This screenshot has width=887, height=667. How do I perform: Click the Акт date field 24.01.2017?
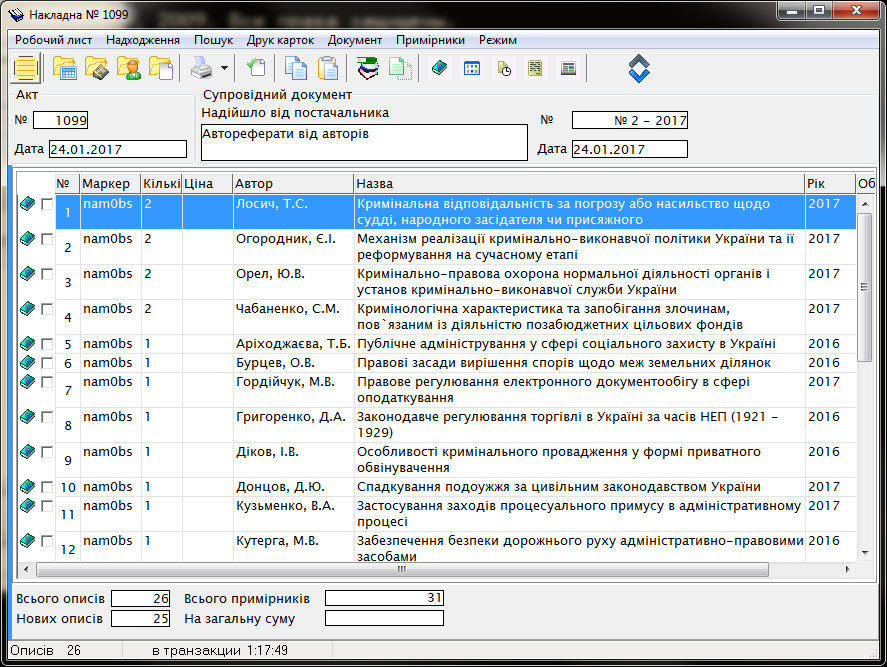tap(117, 149)
